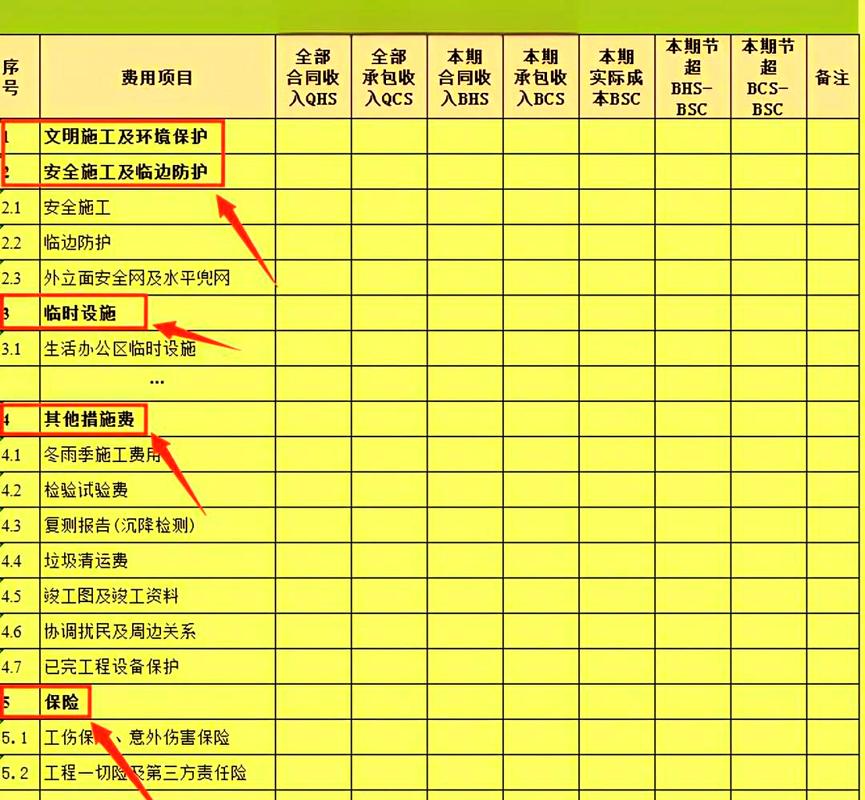This screenshot has height=800, width=865.
Task: Select the 其他措施费 cell
Action: [x=157, y=419]
